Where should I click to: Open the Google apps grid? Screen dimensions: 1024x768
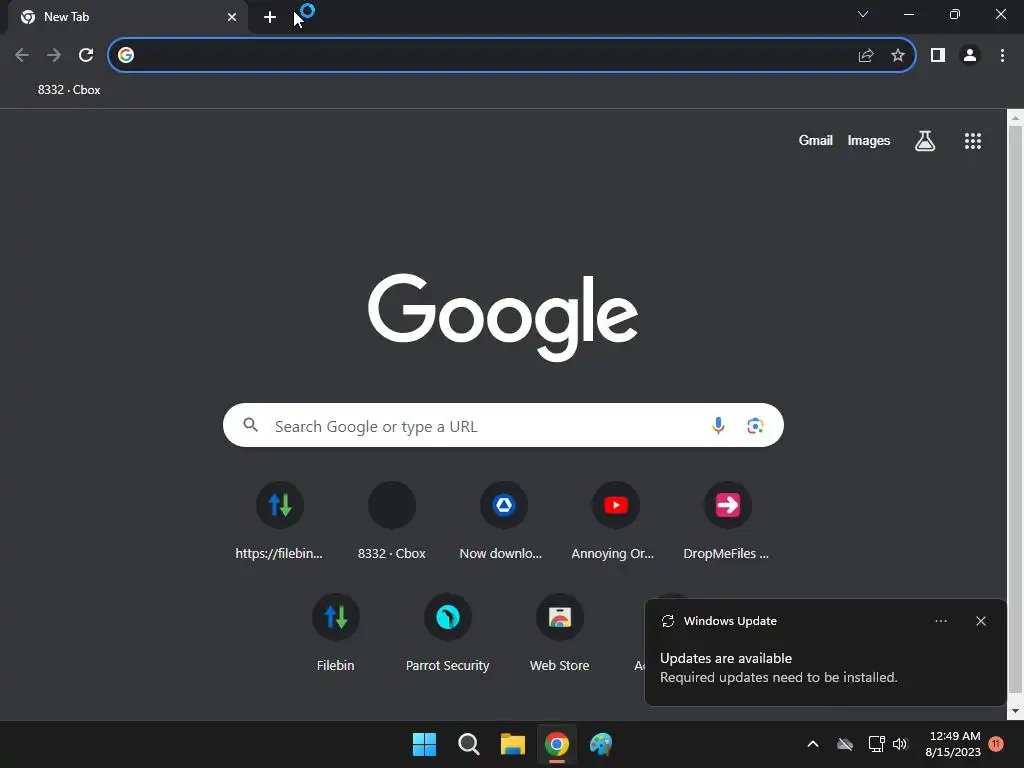pos(973,140)
